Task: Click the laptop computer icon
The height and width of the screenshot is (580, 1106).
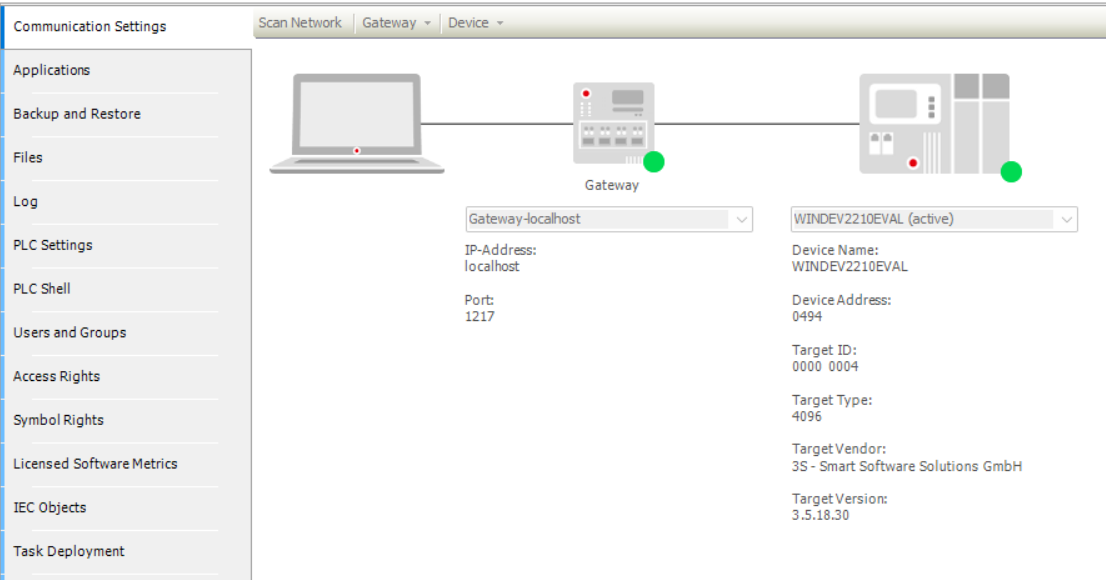Action: coord(356,122)
